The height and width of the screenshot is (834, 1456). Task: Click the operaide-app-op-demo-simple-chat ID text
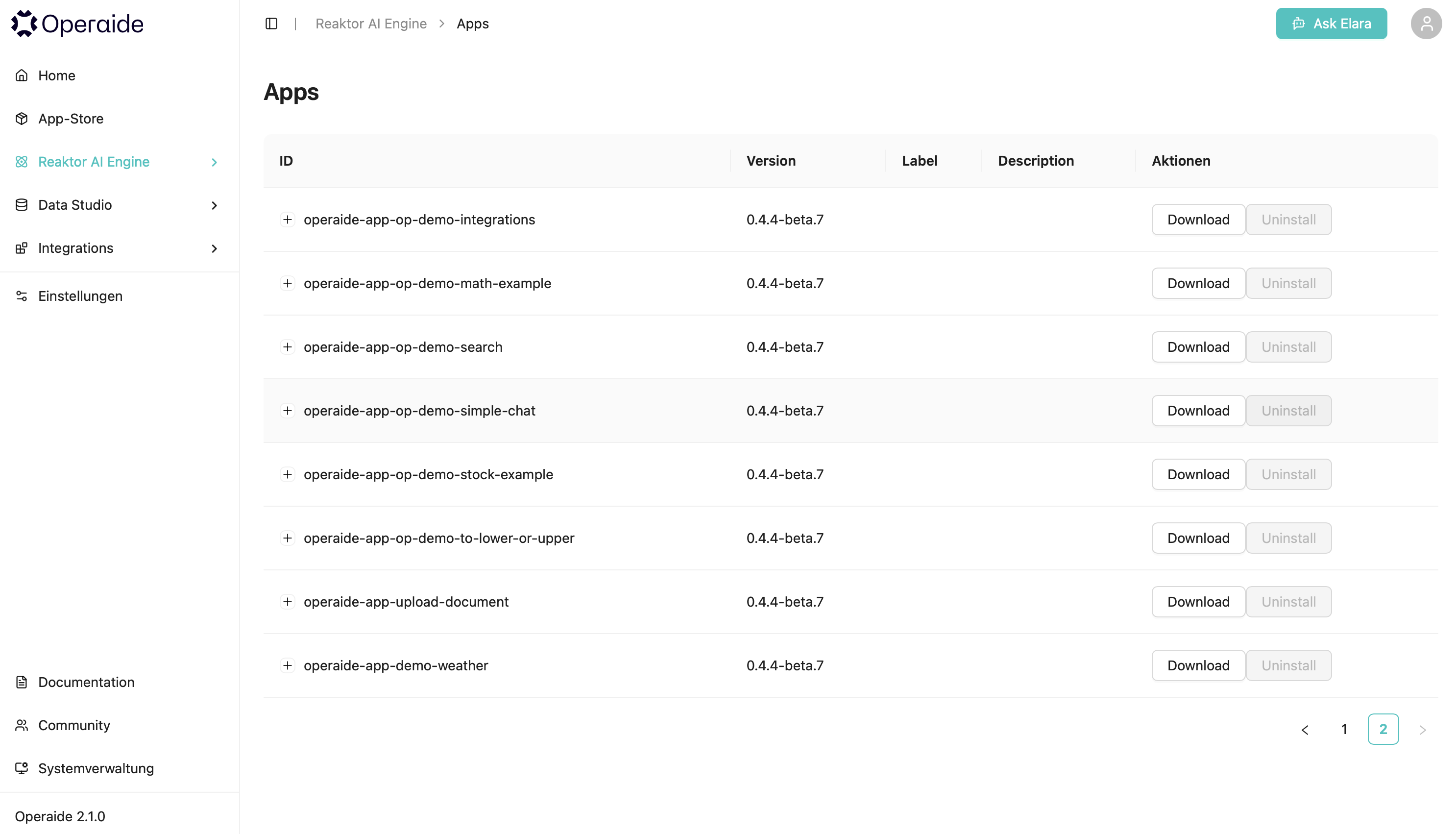click(420, 411)
